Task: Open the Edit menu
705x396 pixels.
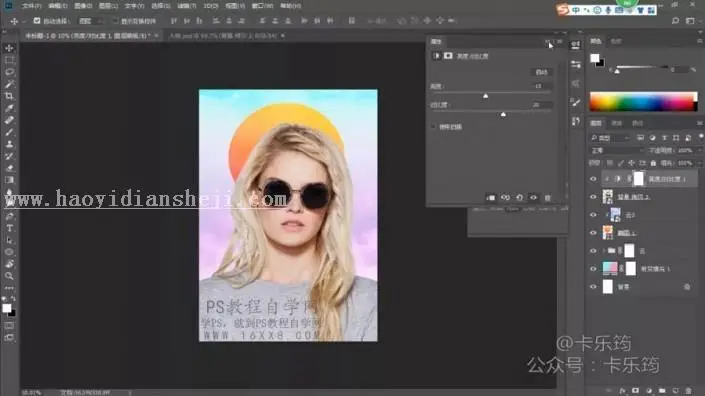Action: [x=58, y=6]
